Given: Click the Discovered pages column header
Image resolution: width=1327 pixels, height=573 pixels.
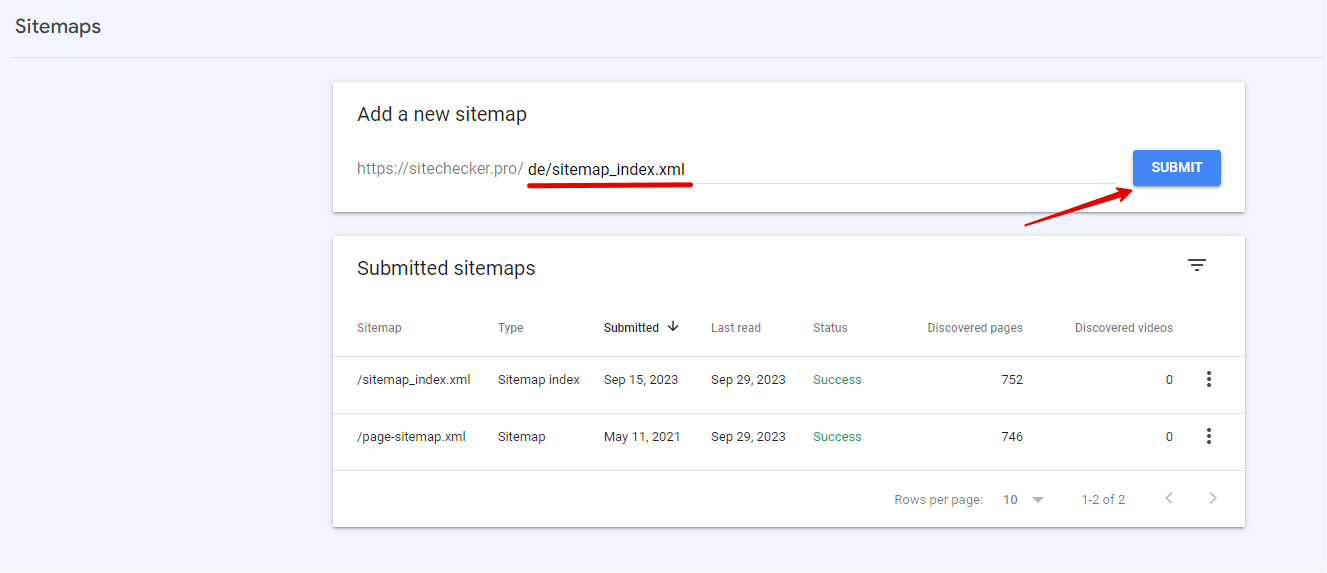Looking at the screenshot, I should (x=975, y=328).
